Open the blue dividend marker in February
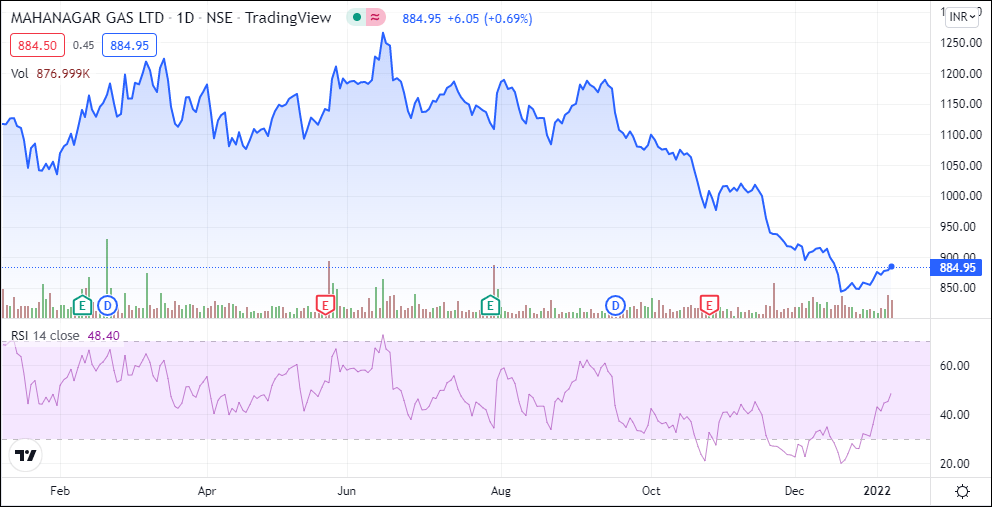Image resolution: width=992 pixels, height=507 pixels. pyautogui.click(x=108, y=305)
